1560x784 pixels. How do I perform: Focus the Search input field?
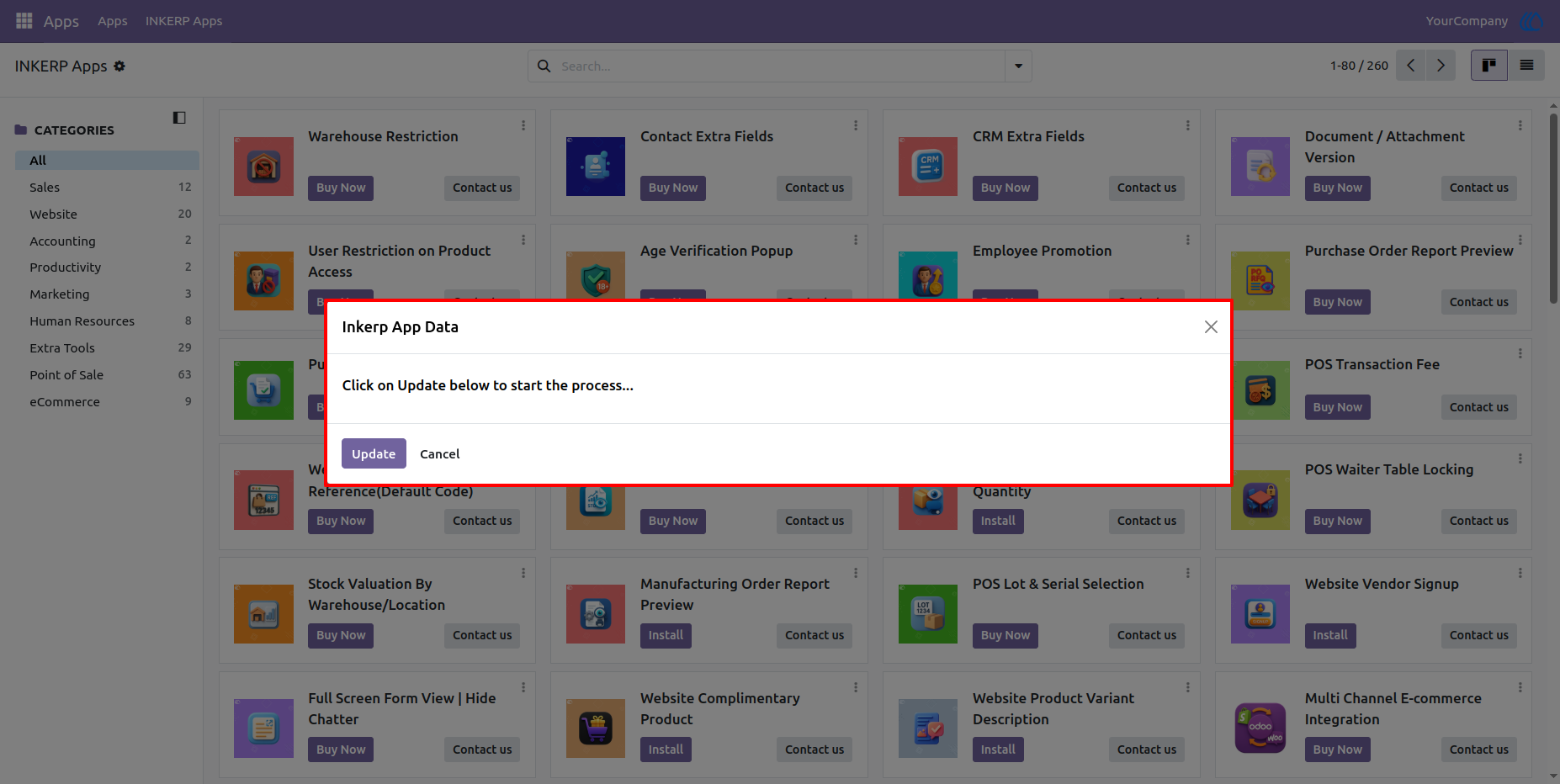tap(781, 66)
